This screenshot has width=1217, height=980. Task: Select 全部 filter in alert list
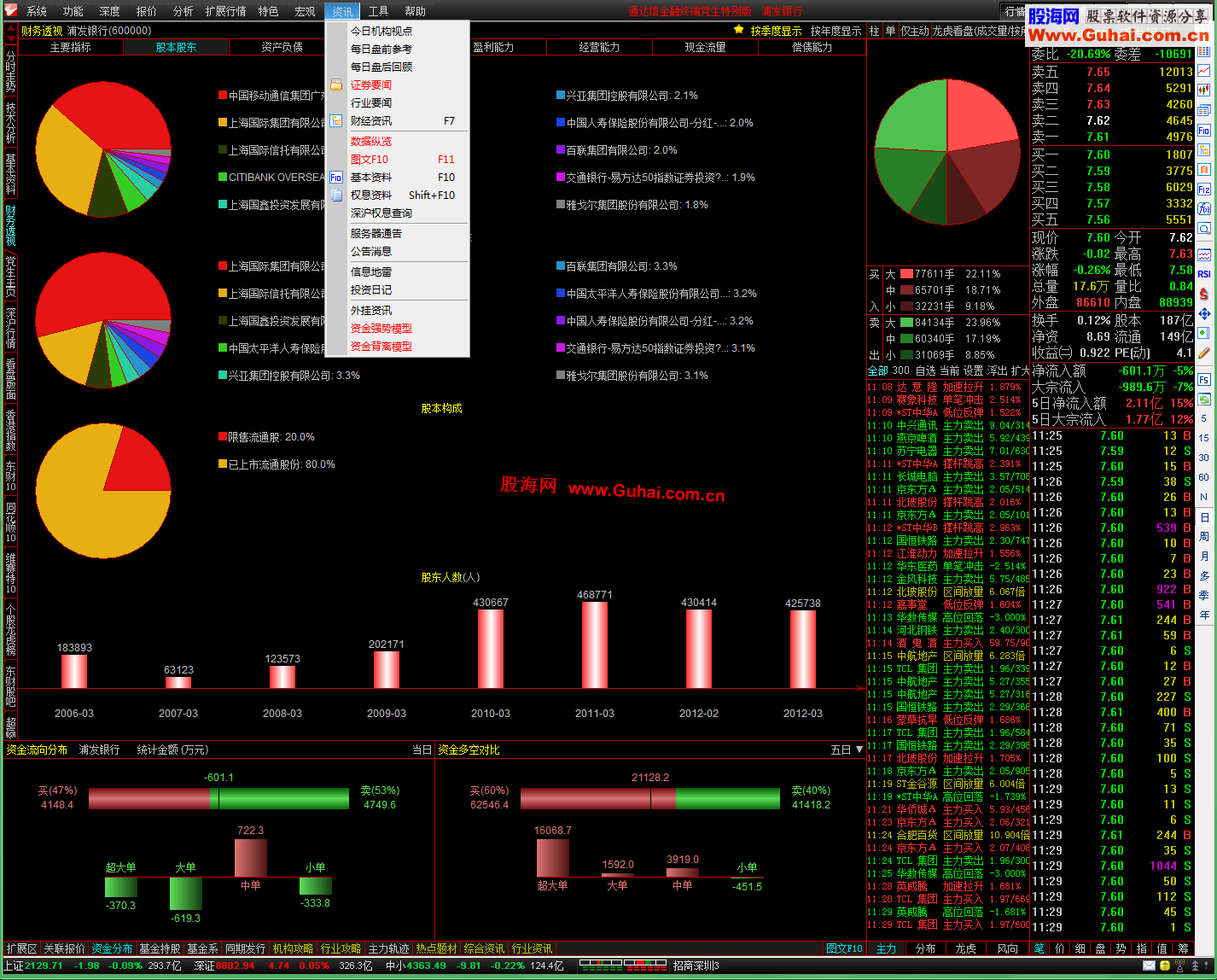(877, 371)
